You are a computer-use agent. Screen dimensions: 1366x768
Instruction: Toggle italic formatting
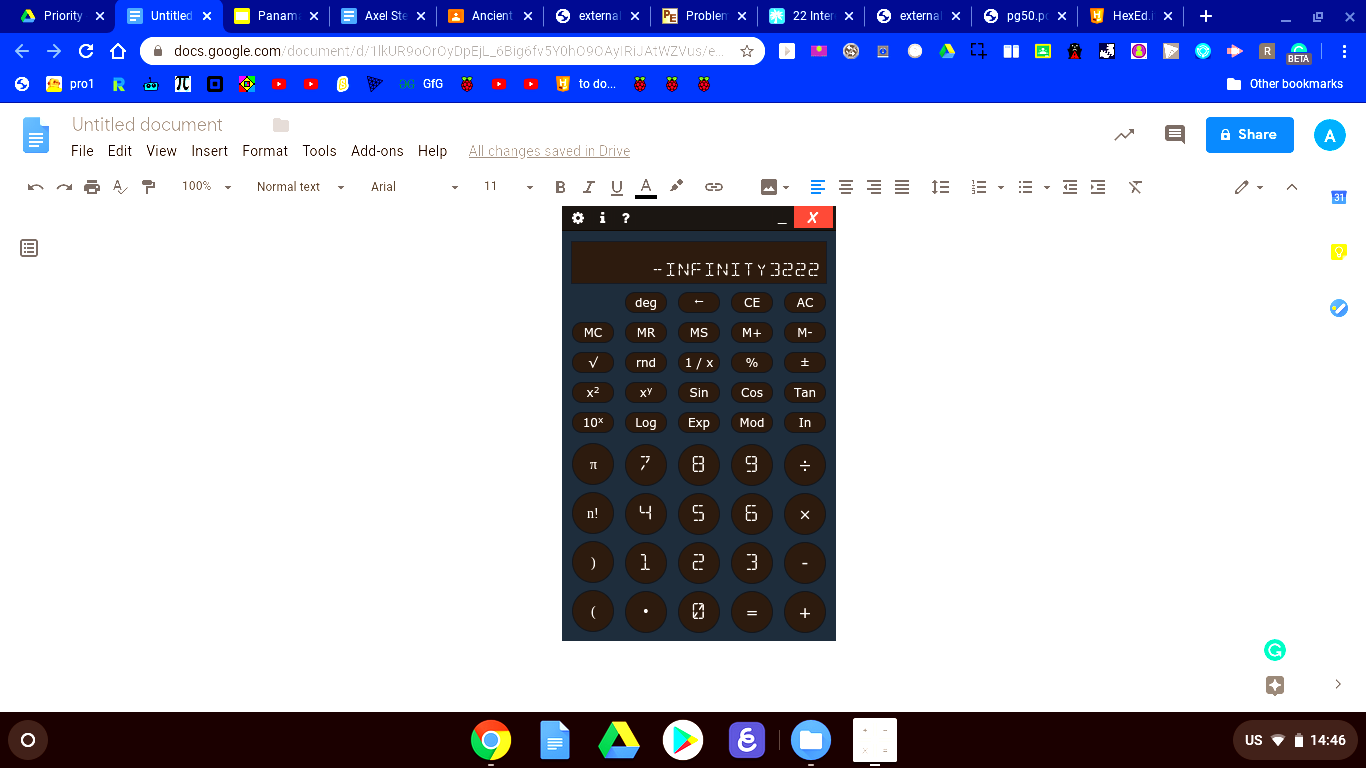589,187
